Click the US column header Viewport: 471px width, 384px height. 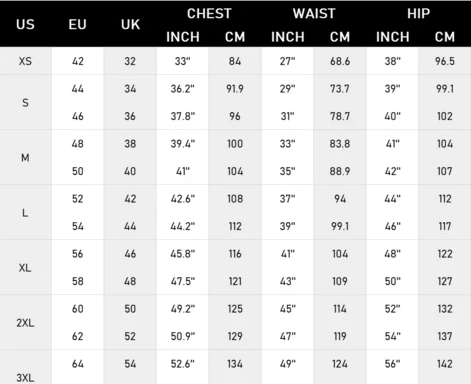point(25,24)
